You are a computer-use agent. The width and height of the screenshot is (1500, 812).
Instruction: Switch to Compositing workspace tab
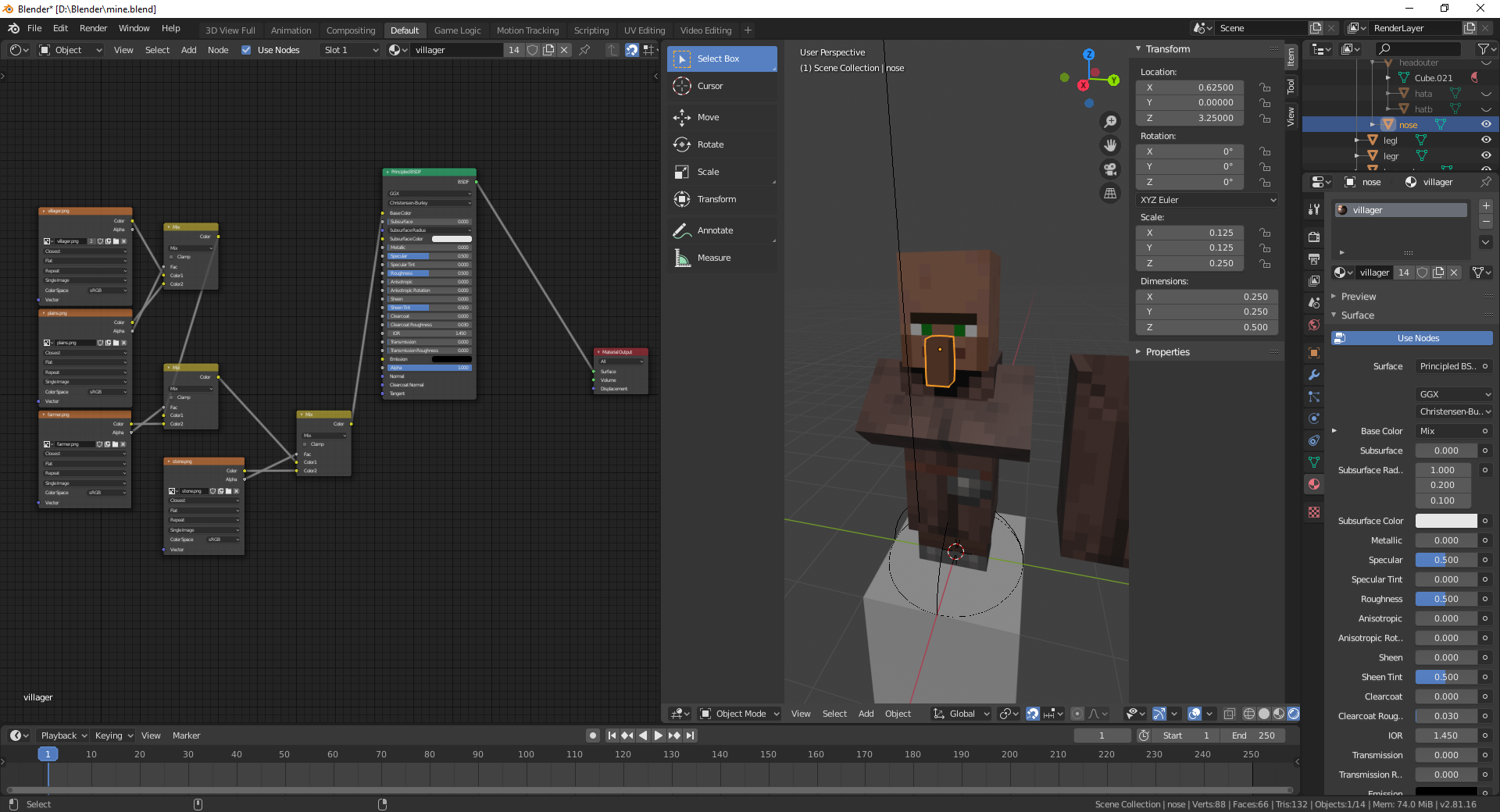(x=351, y=30)
